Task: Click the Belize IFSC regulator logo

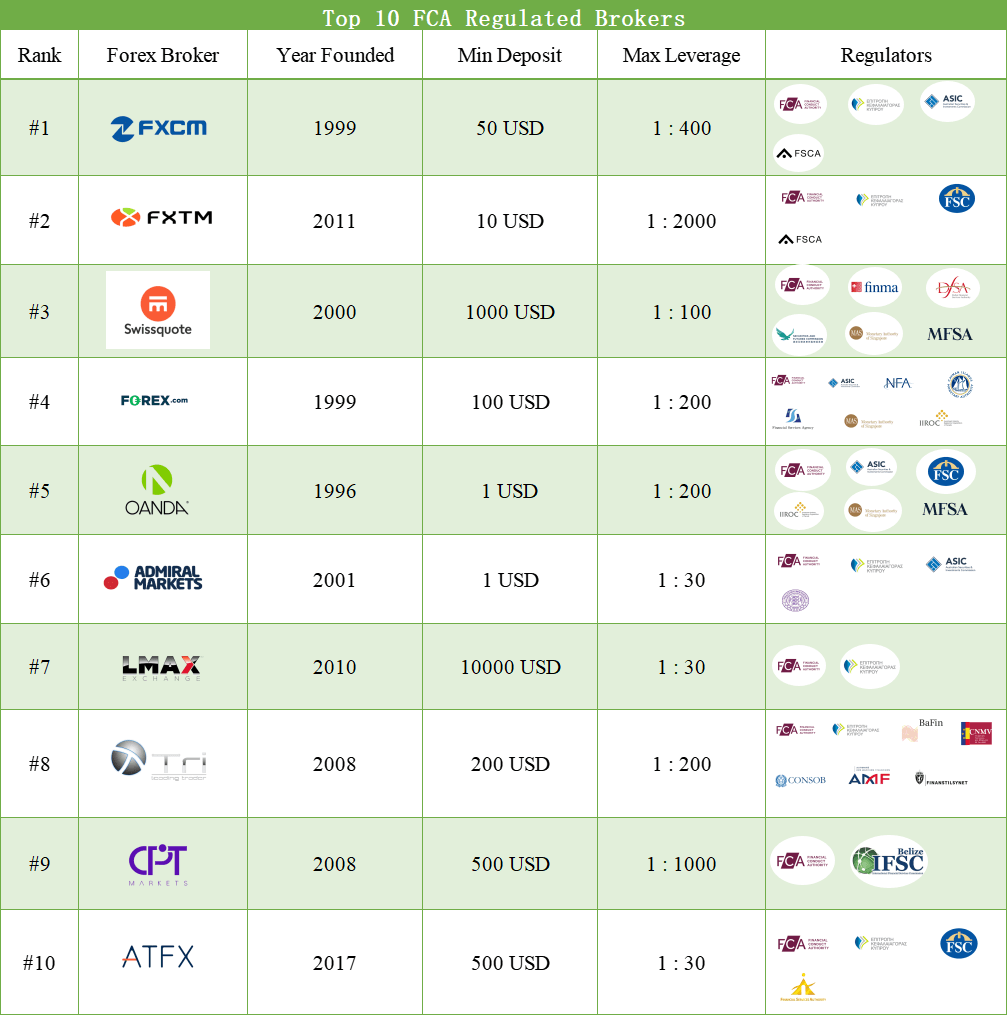Action: pyautogui.click(x=889, y=861)
